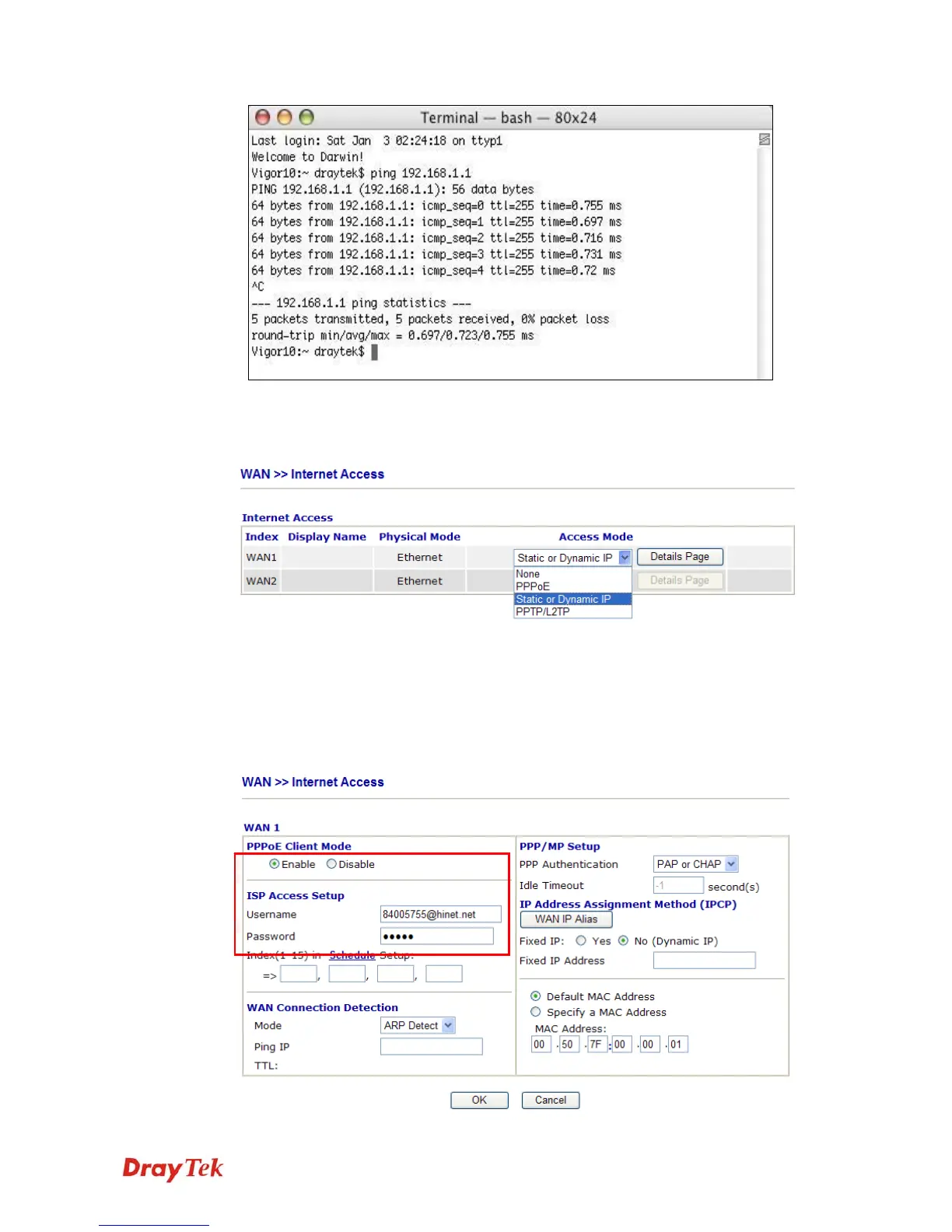
Task: Choose PPPoE in Access Mode list
Action: click(x=533, y=586)
